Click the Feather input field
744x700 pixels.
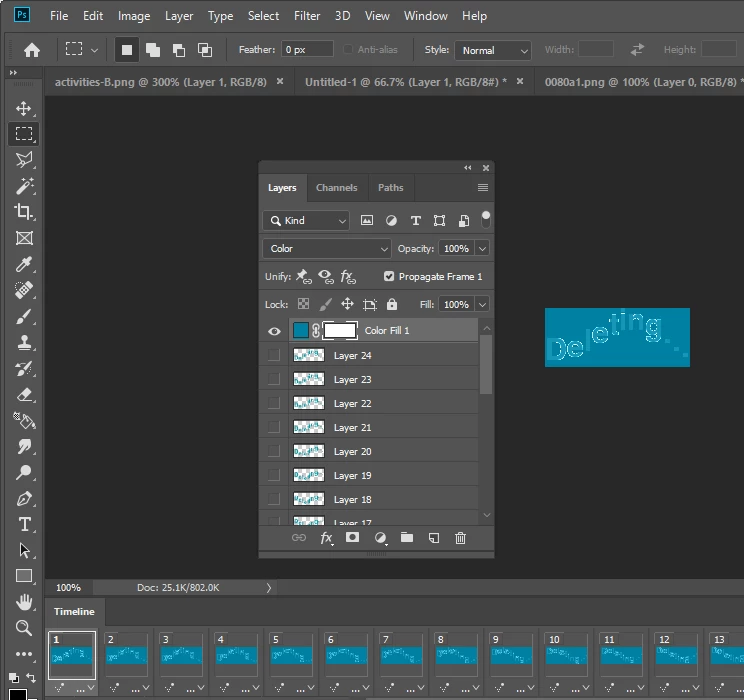point(307,49)
